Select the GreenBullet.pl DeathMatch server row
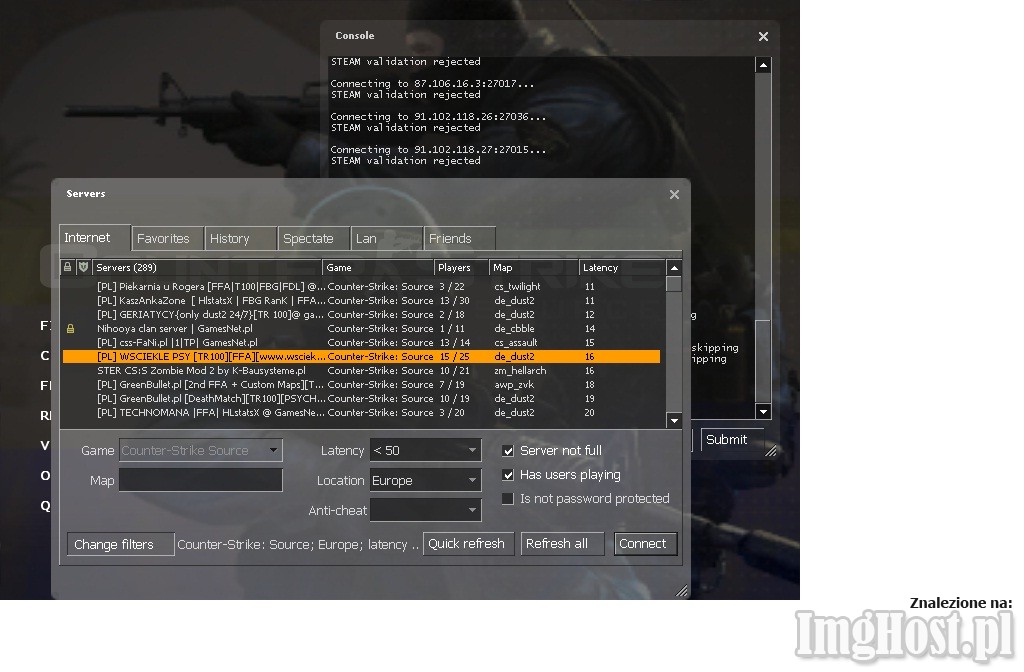This screenshot has width=1024, height=672. click(361, 398)
